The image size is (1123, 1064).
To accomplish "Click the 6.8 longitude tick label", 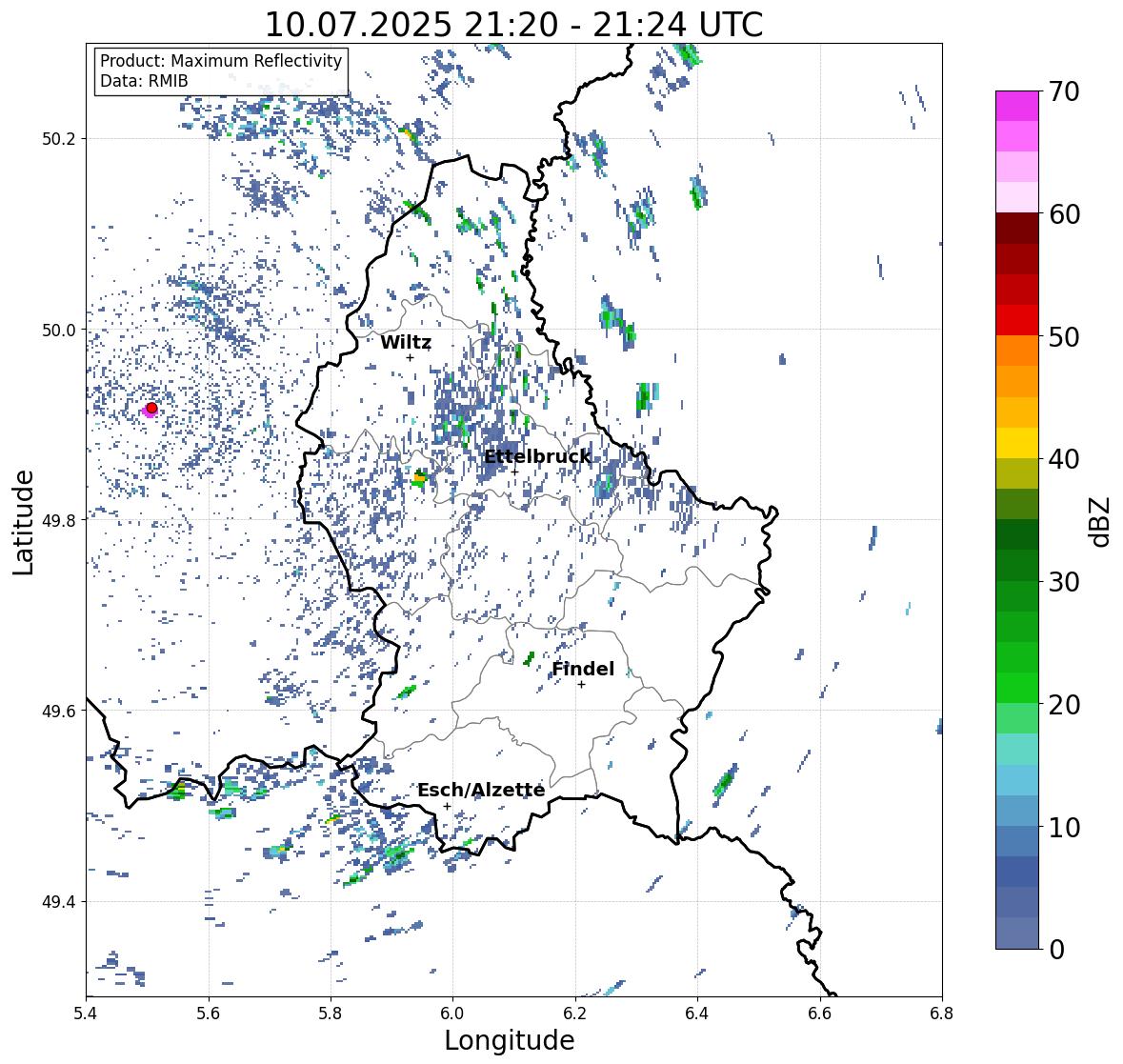I will pos(942,1014).
